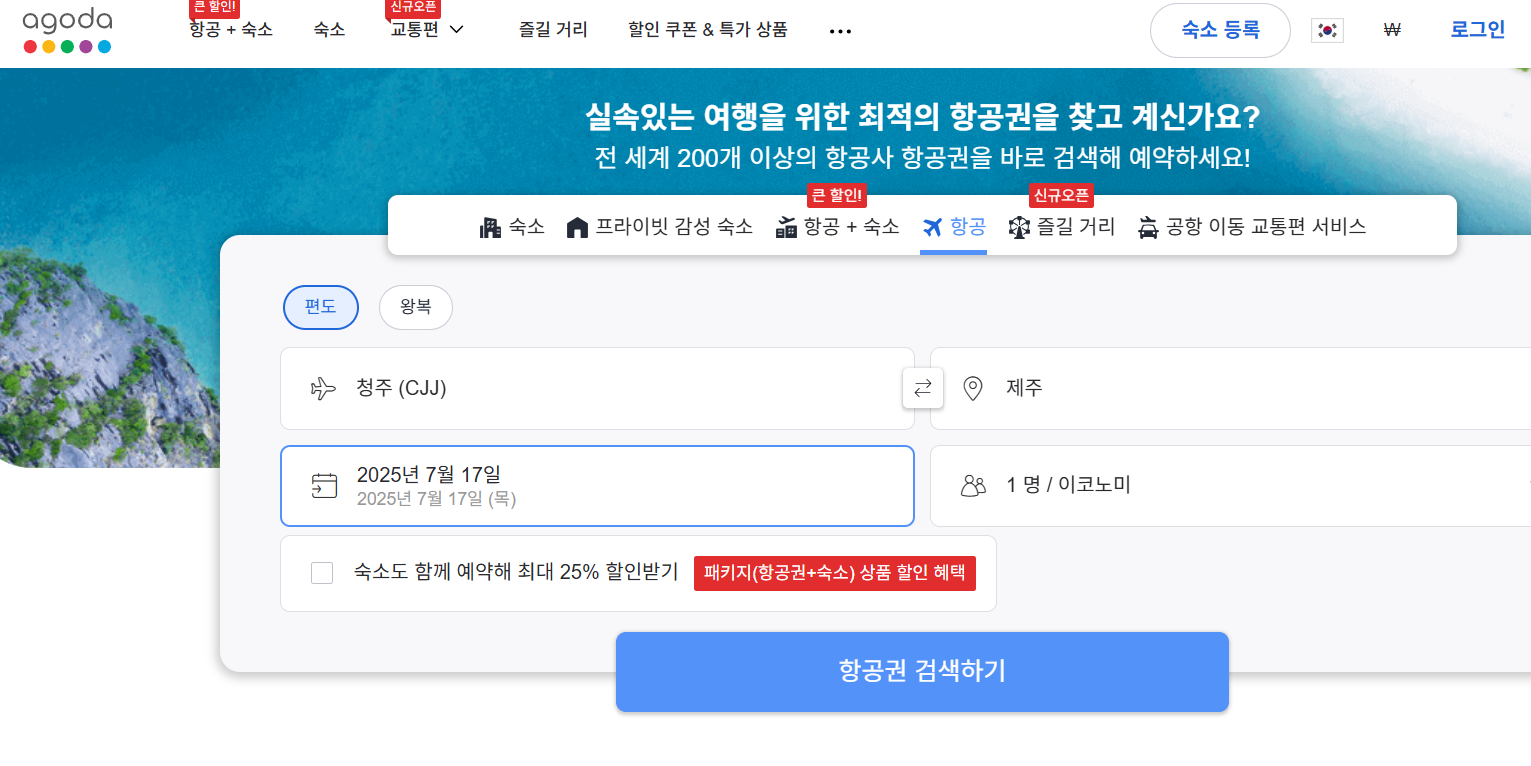
Task: Open 할인 쿠폰 & 특가 상품 menu
Action: (707, 30)
